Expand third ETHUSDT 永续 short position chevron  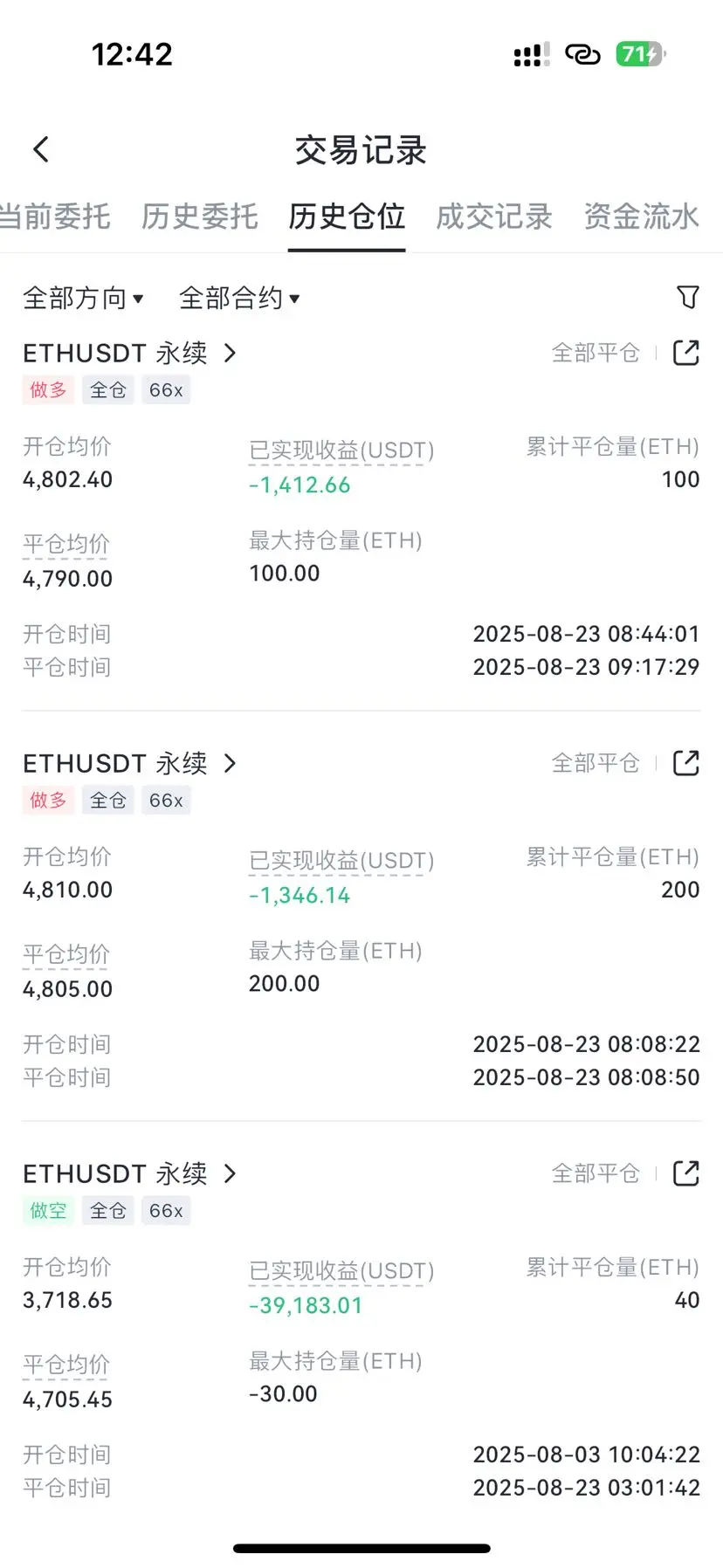pos(230,1173)
